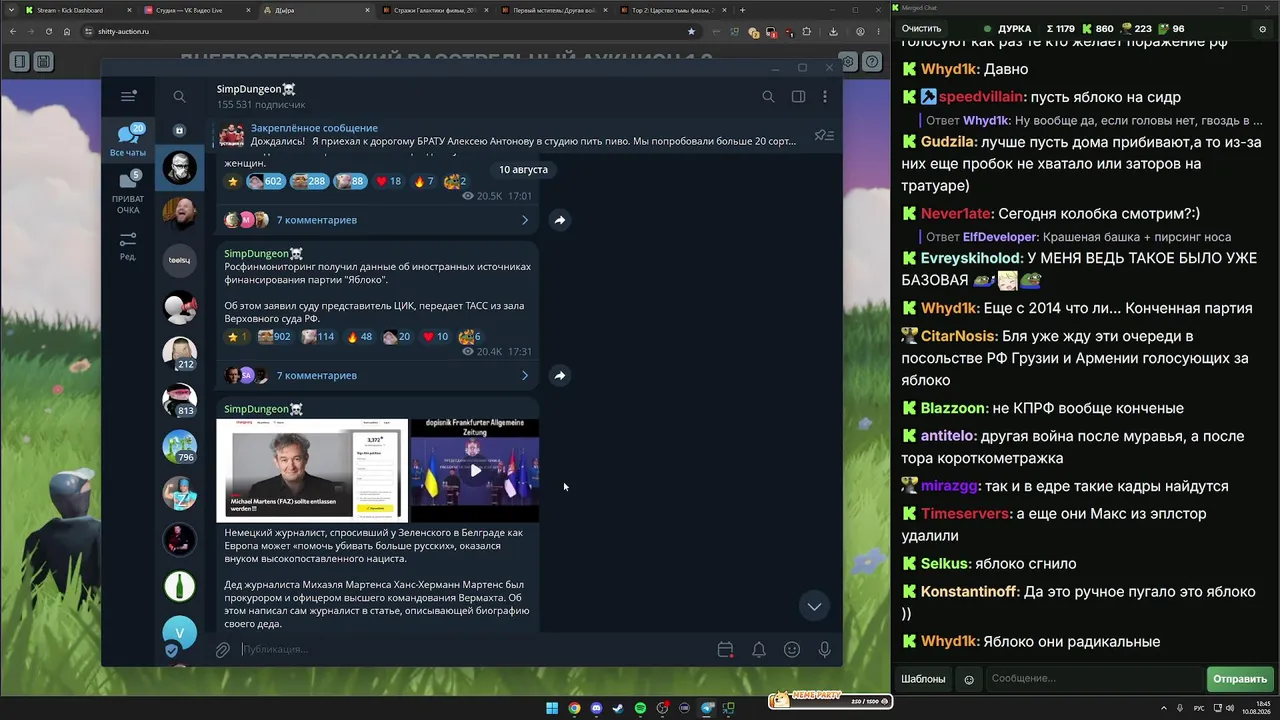
Task: Expand the 17:31 post comments chevron
Action: 525,376
